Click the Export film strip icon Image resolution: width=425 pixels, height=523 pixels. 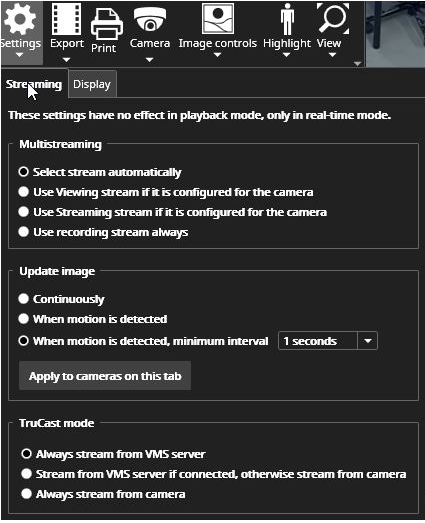(66, 18)
